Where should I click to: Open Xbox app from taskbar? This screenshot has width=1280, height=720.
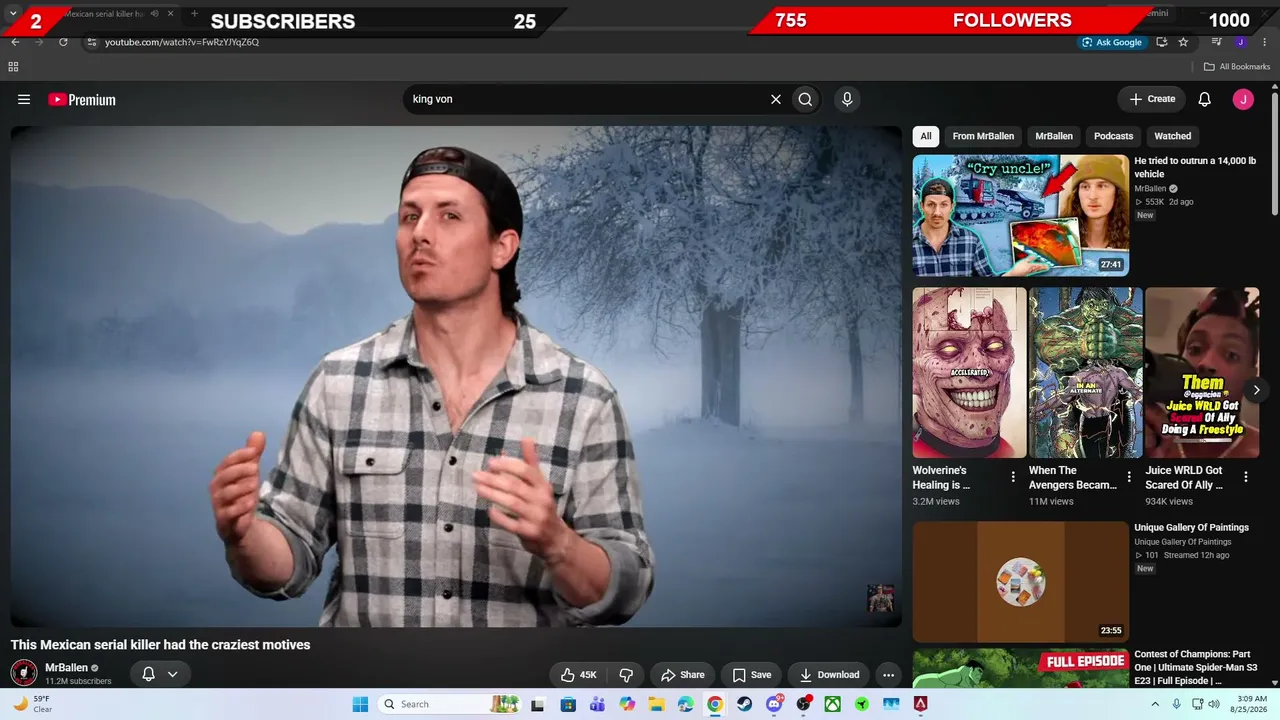(832, 704)
